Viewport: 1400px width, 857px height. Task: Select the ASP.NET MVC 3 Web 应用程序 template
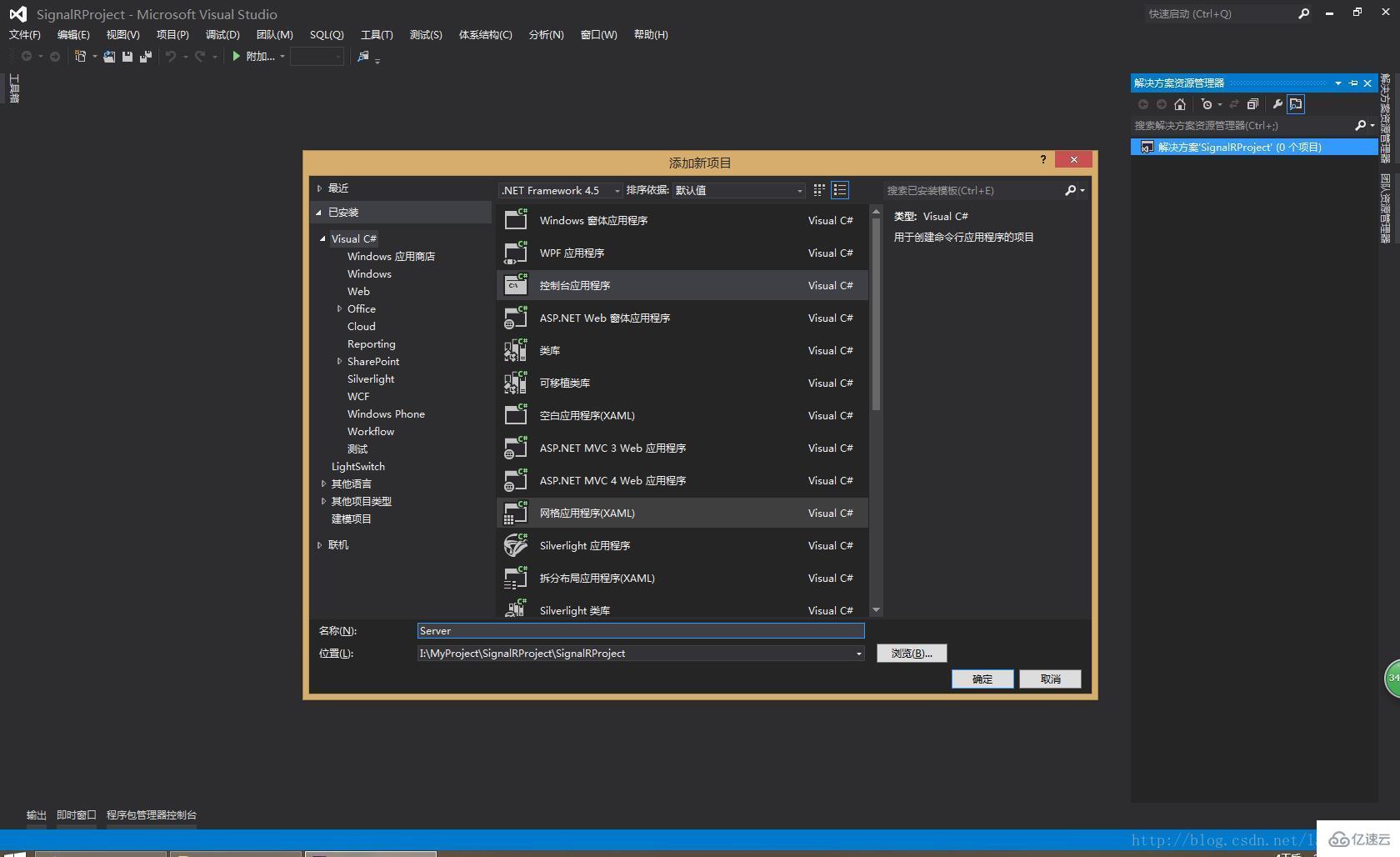tap(682, 448)
